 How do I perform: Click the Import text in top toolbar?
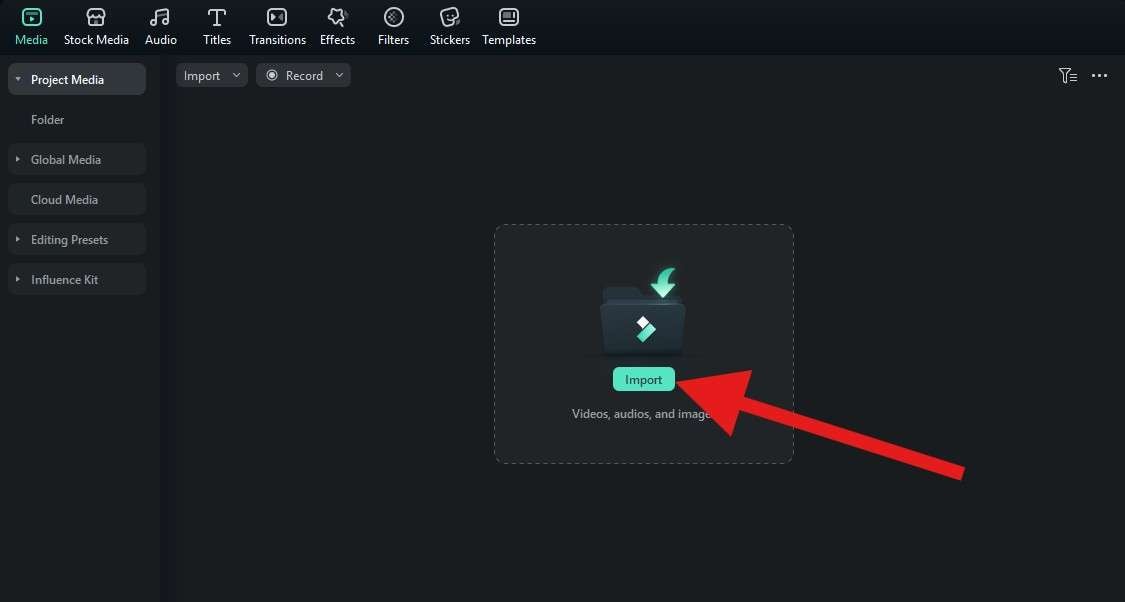click(202, 75)
